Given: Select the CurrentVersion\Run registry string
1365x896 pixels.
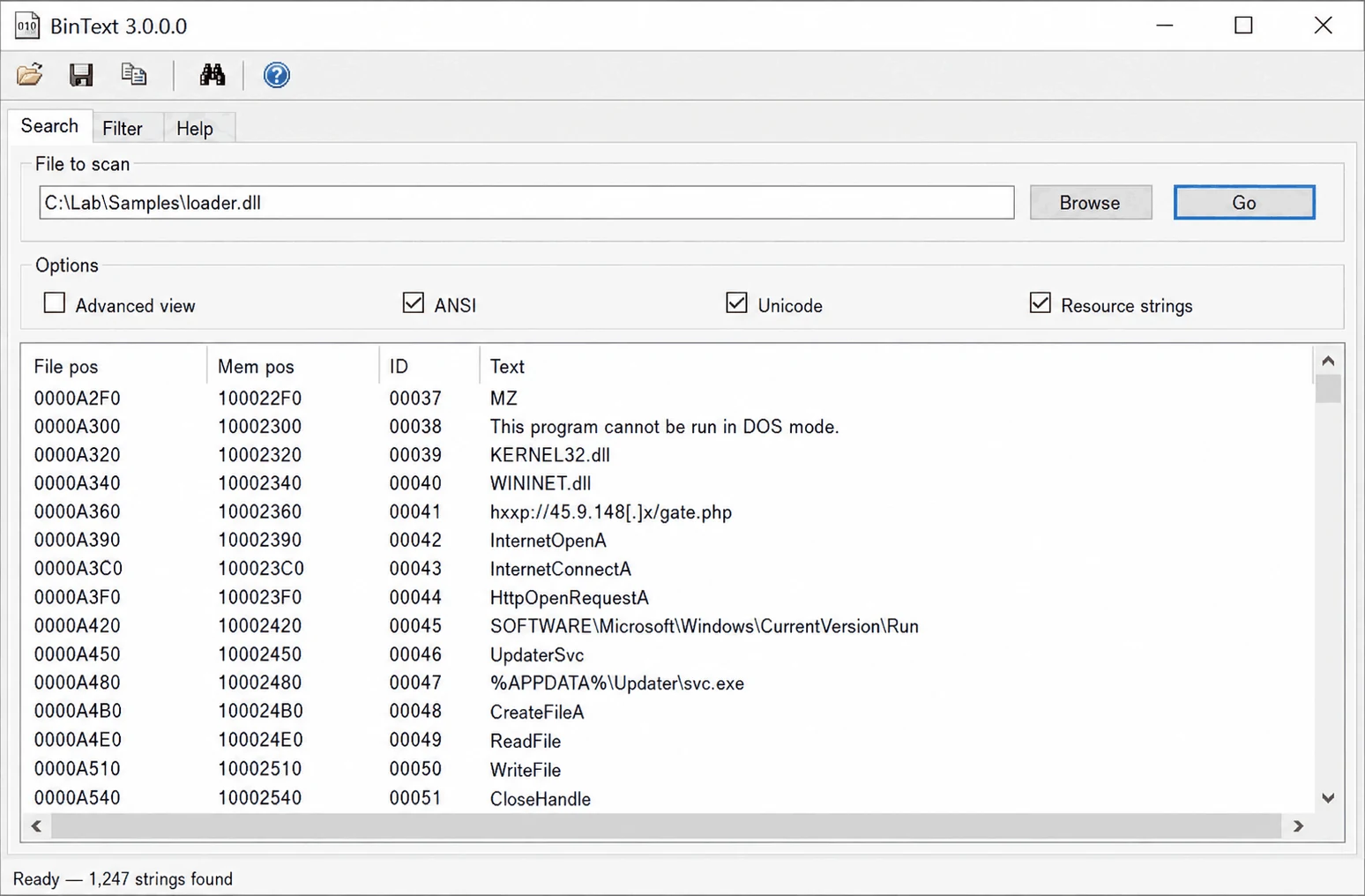Looking at the screenshot, I should (x=705, y=626).
